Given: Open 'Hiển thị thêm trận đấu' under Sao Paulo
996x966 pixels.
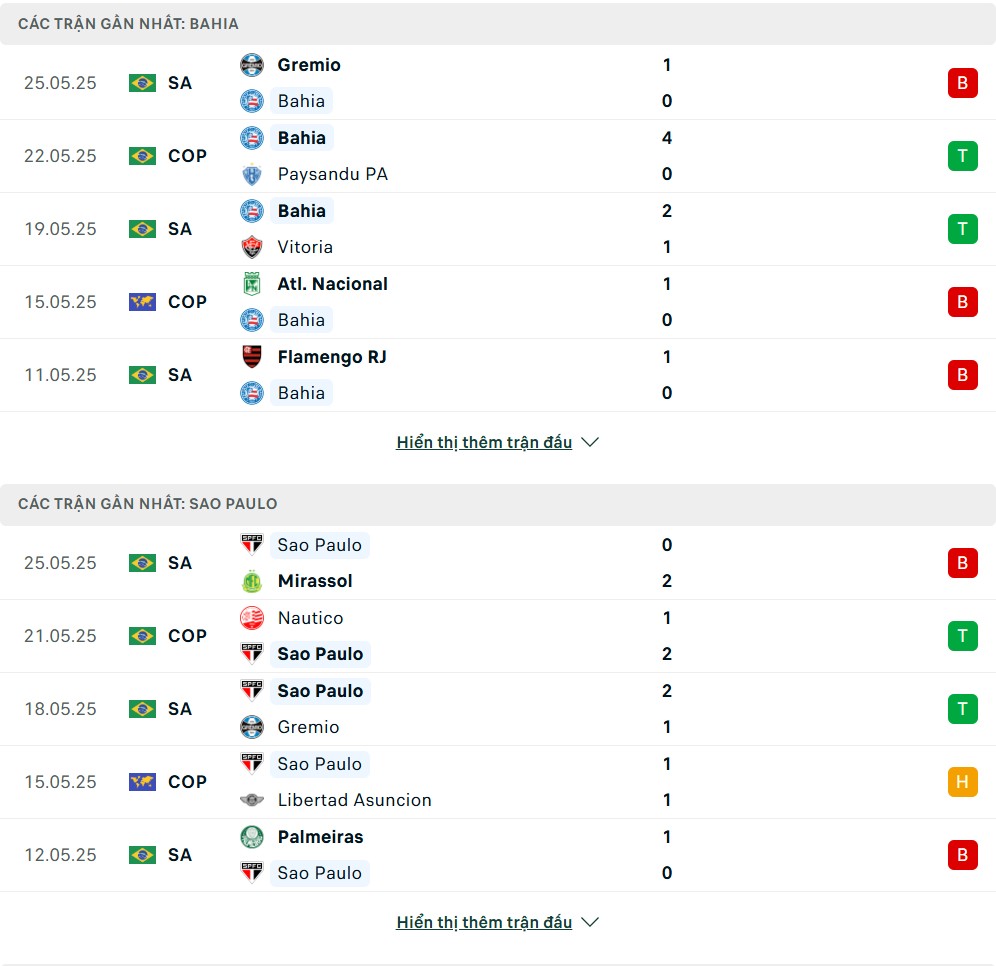Looking at the screenshot, I should [x=484, y=922].
